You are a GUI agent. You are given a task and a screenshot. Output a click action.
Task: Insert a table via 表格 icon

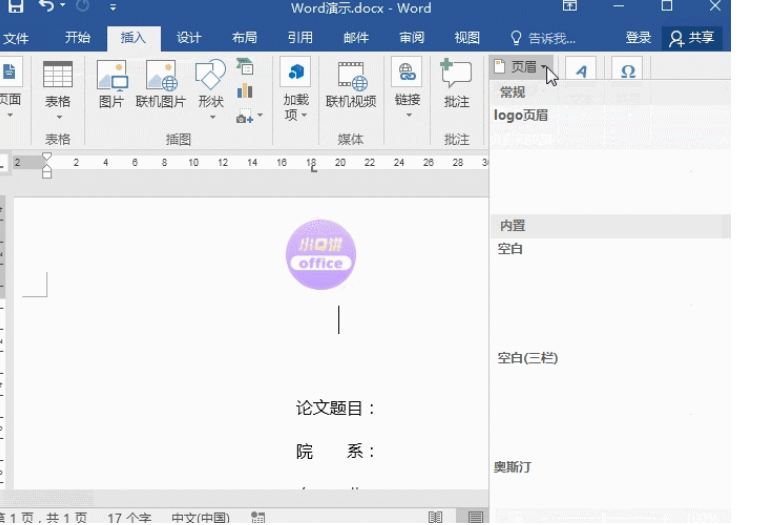[58, 75]
